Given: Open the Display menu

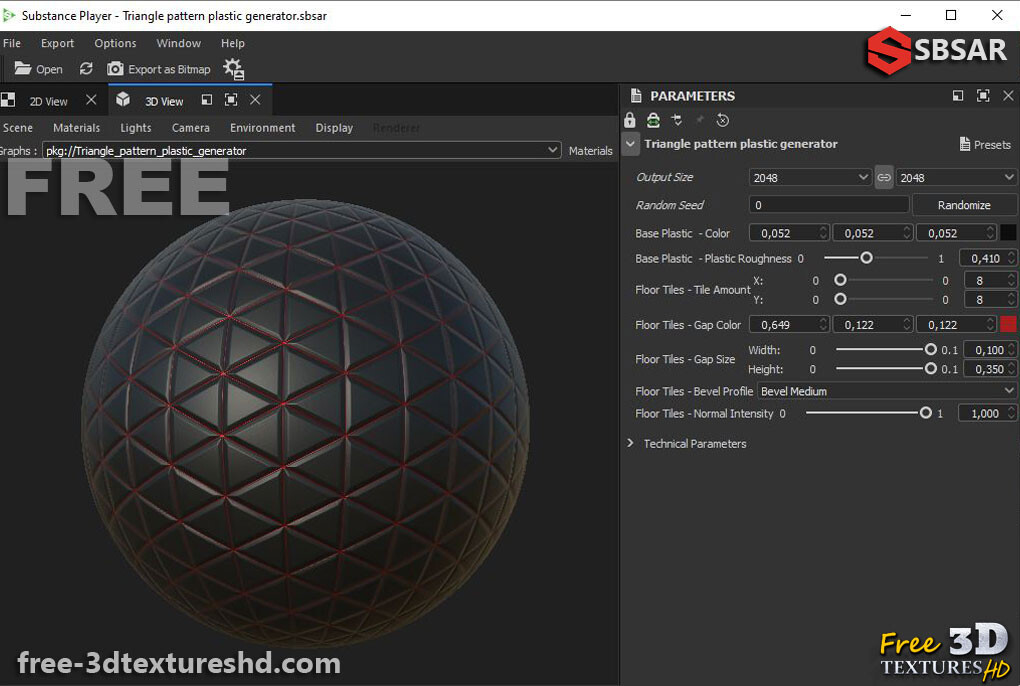Looking at the screenshot, I should [x=334, y=127].
